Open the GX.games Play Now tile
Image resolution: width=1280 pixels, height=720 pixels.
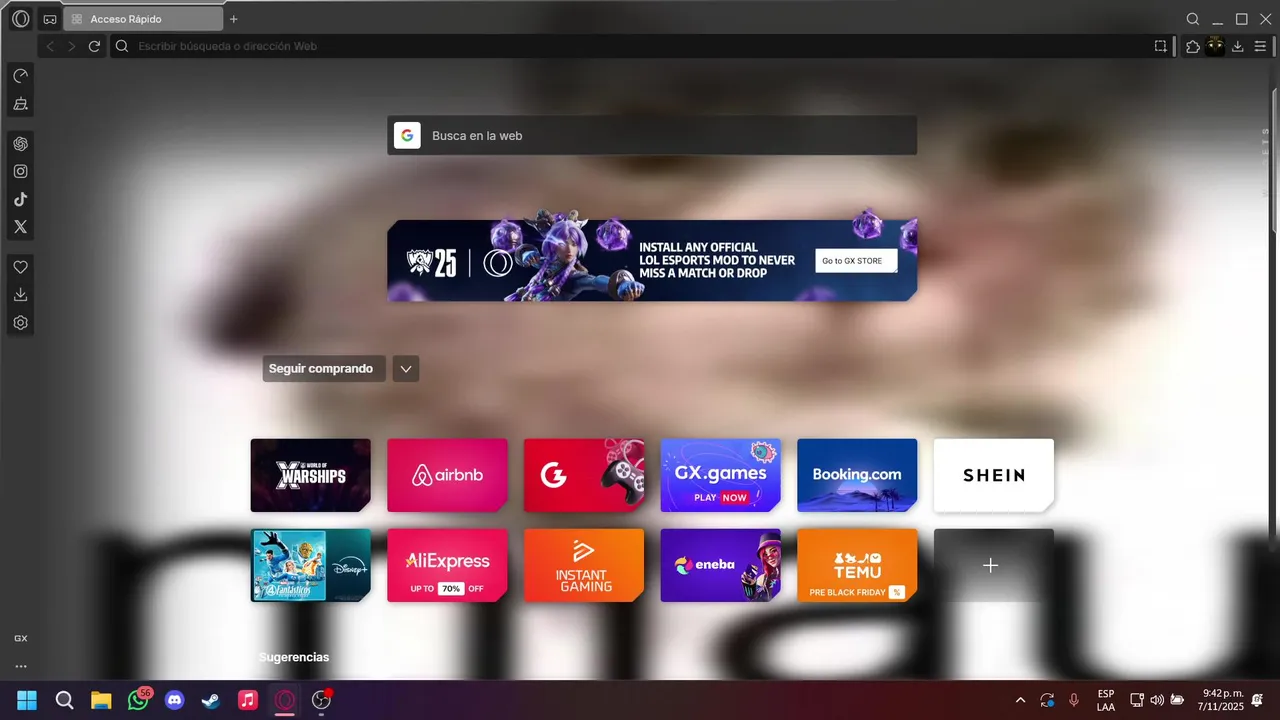(x=720, y=475)
